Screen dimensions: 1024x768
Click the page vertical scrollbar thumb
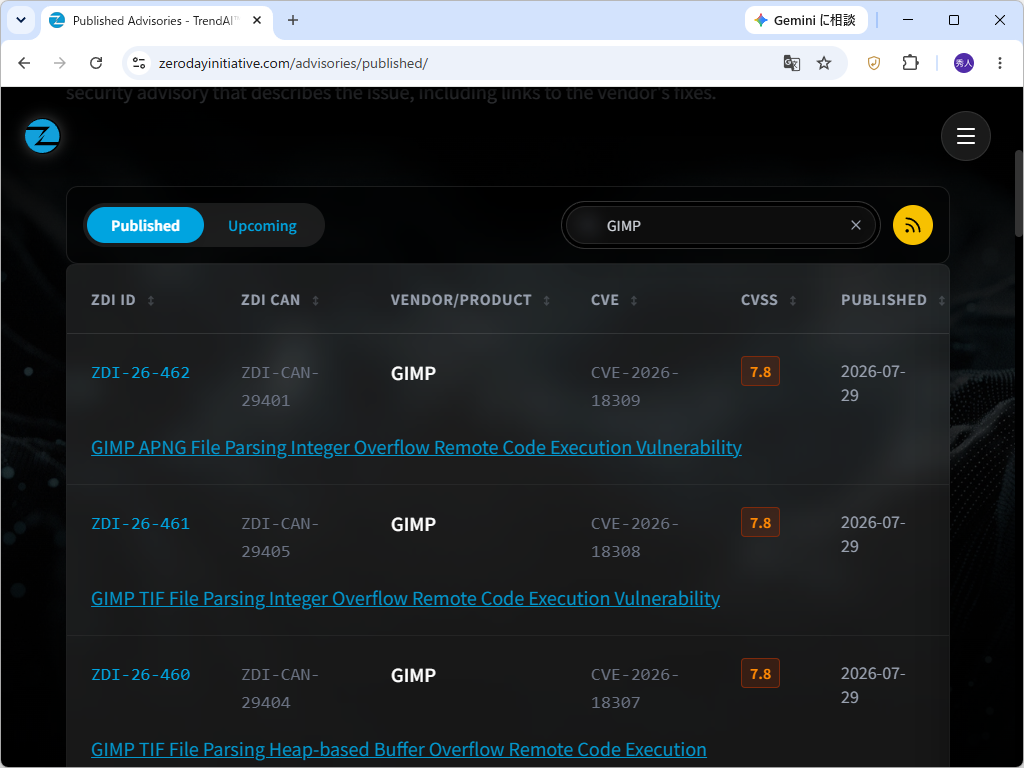[1019, 193]
